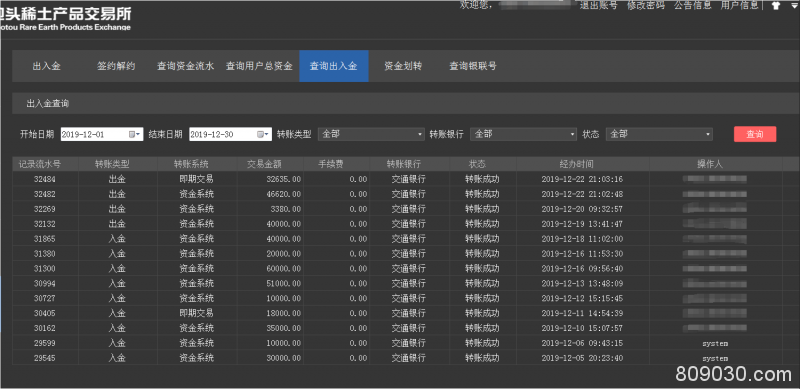Select record number 30405
Screen dimensions: 800x389
(45, 312)
